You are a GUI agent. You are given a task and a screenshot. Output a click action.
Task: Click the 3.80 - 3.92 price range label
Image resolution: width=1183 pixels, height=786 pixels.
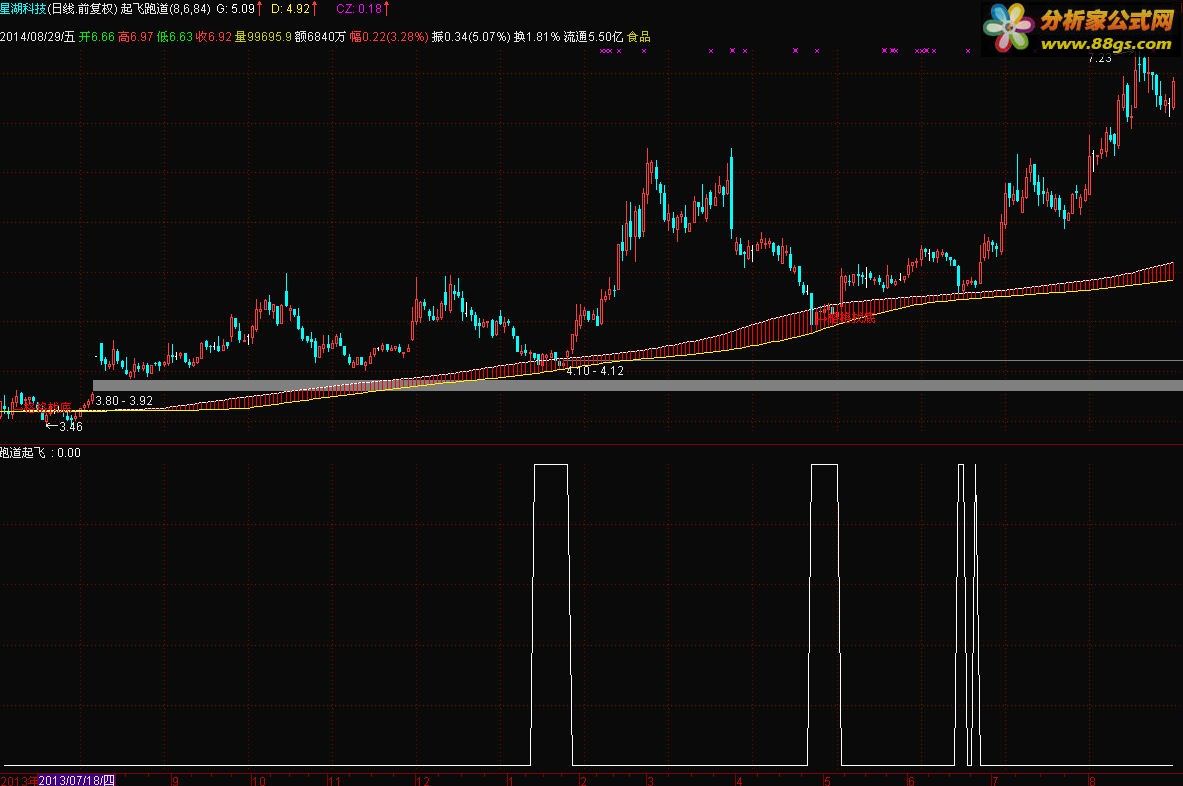(124, 401)
